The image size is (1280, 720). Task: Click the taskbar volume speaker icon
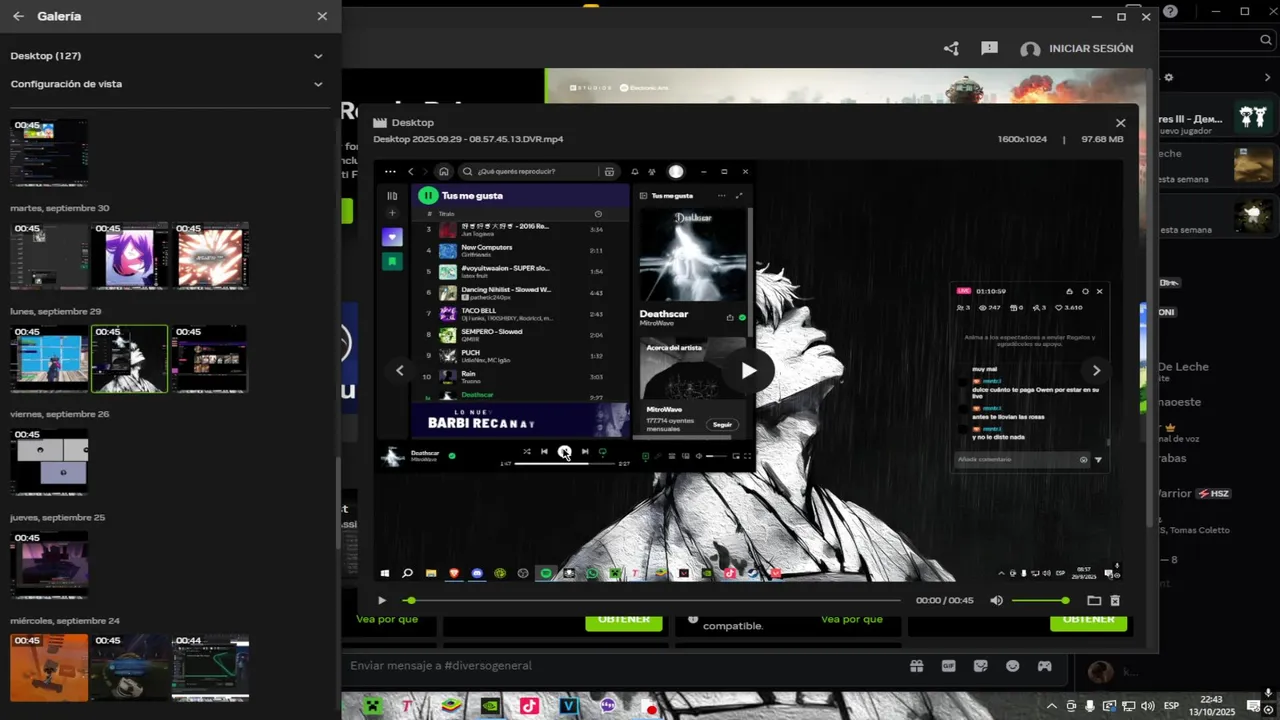[x=1147, y=706]
